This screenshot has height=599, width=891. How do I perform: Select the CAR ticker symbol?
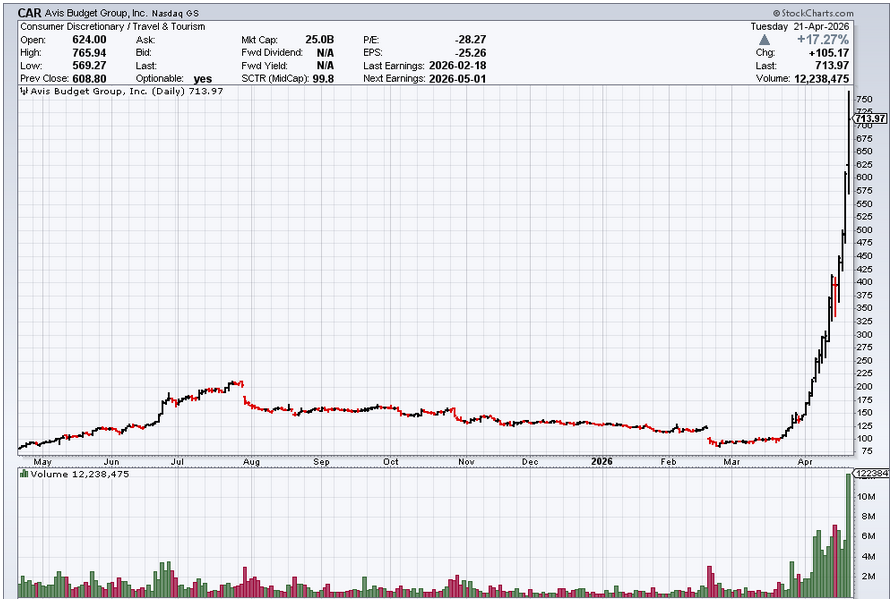coord(30,13)
